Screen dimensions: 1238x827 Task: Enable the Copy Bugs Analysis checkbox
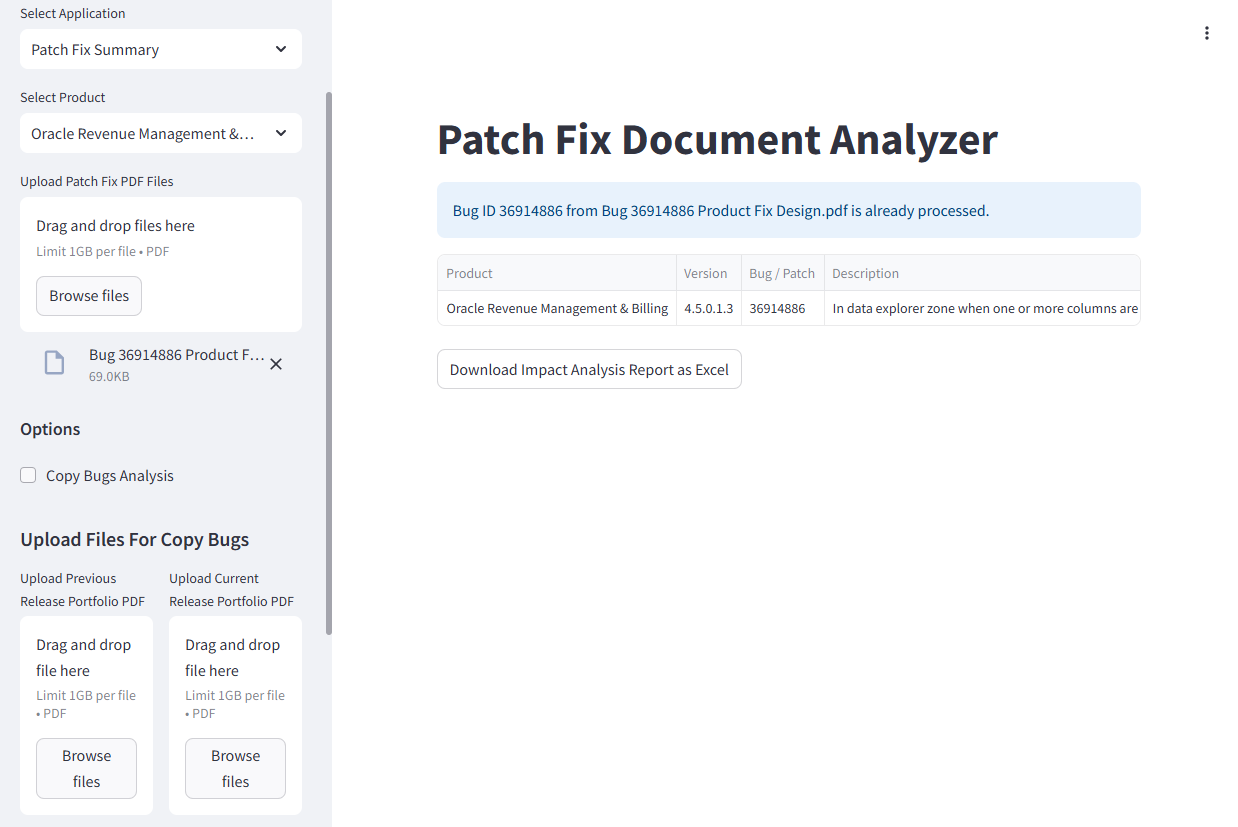[29, 476]
